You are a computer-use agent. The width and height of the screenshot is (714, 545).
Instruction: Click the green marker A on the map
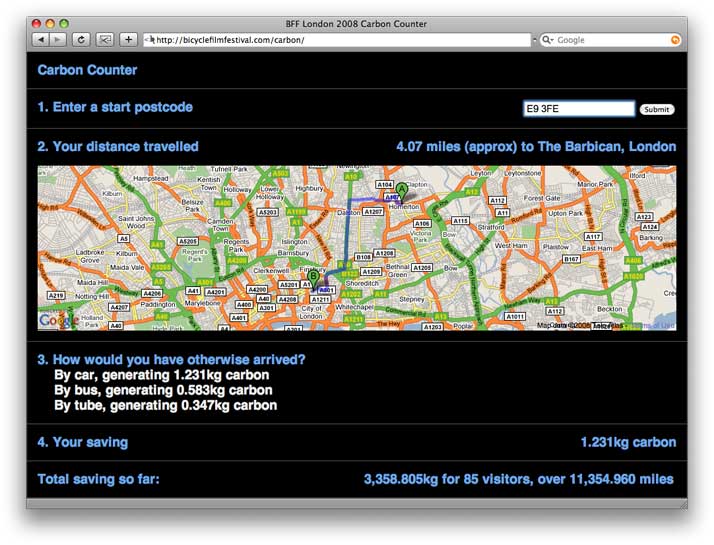402,189
